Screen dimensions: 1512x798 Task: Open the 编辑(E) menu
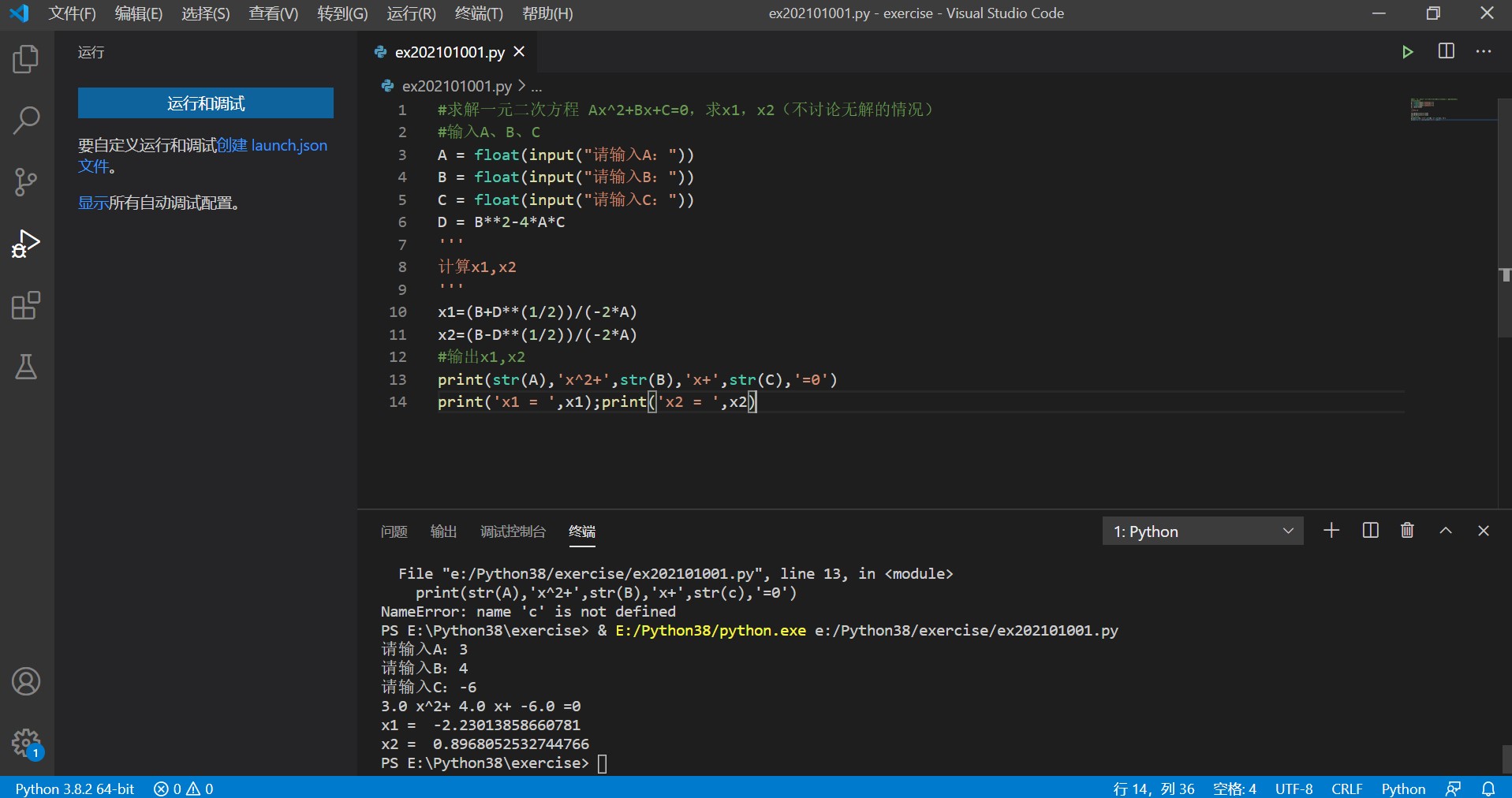(138, 13)
